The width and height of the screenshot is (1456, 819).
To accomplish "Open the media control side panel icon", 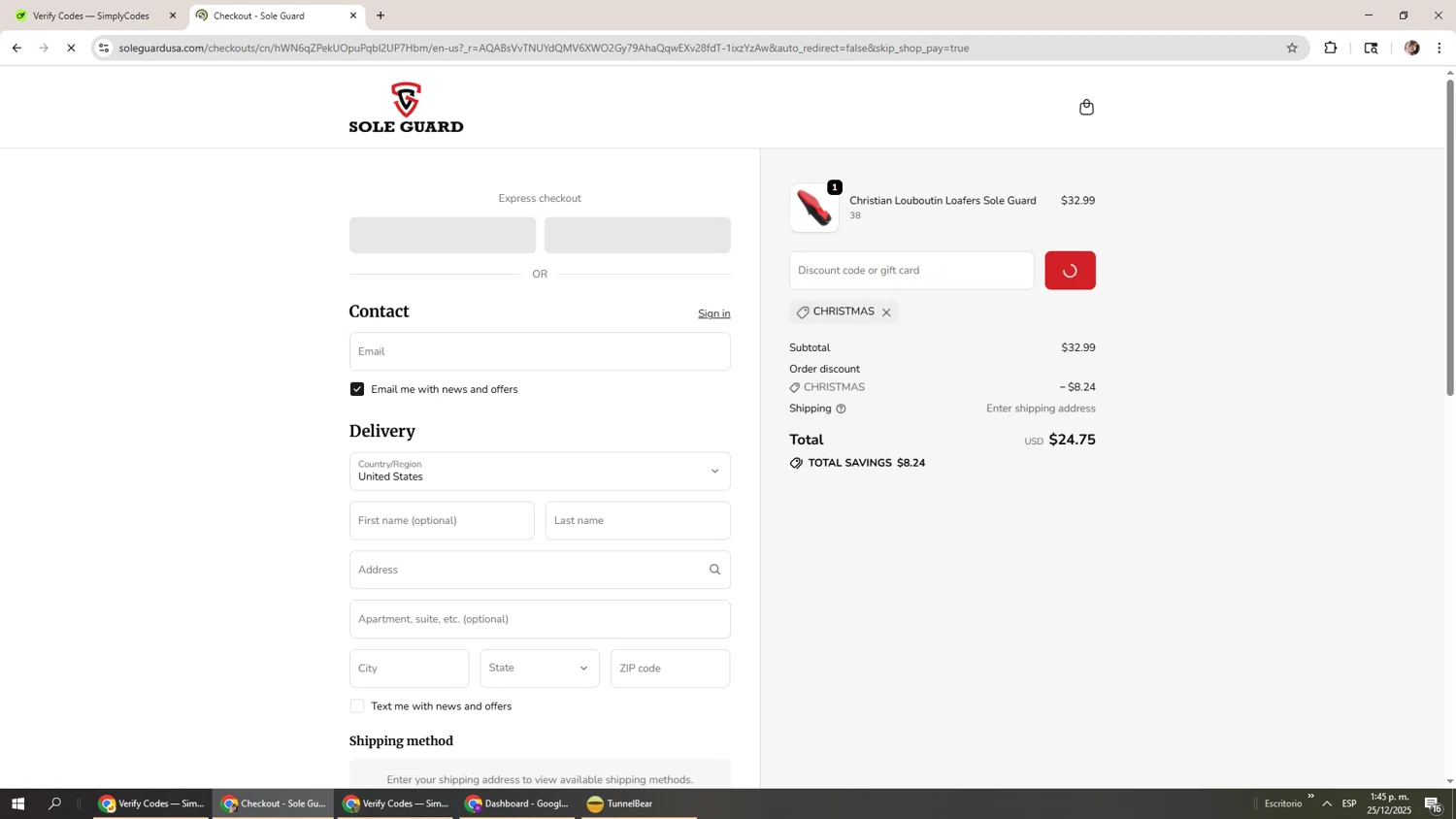I will point(1371,48).
